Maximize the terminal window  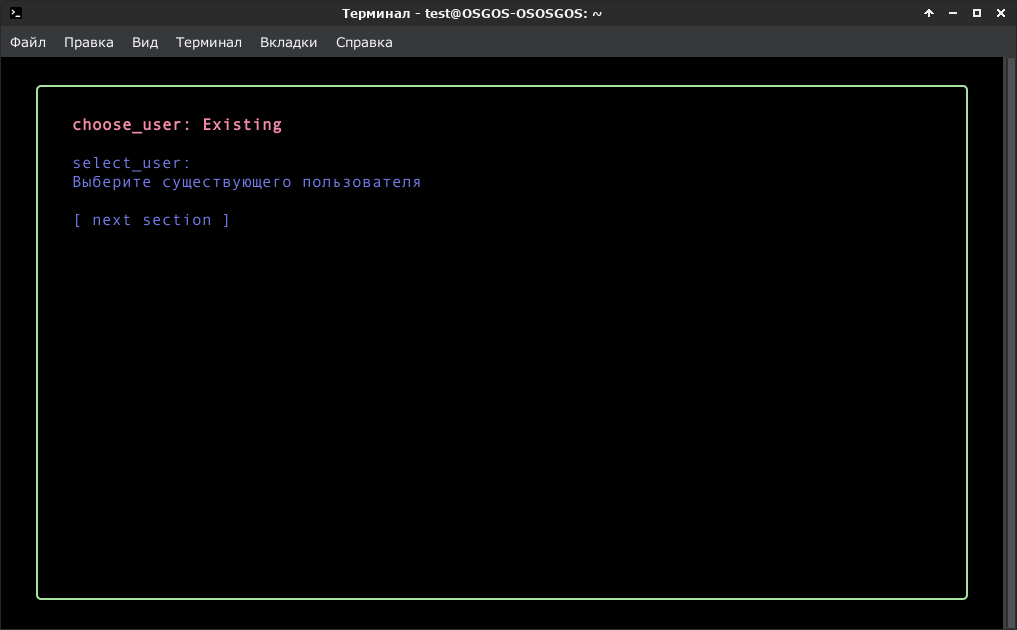pos(977,13)
